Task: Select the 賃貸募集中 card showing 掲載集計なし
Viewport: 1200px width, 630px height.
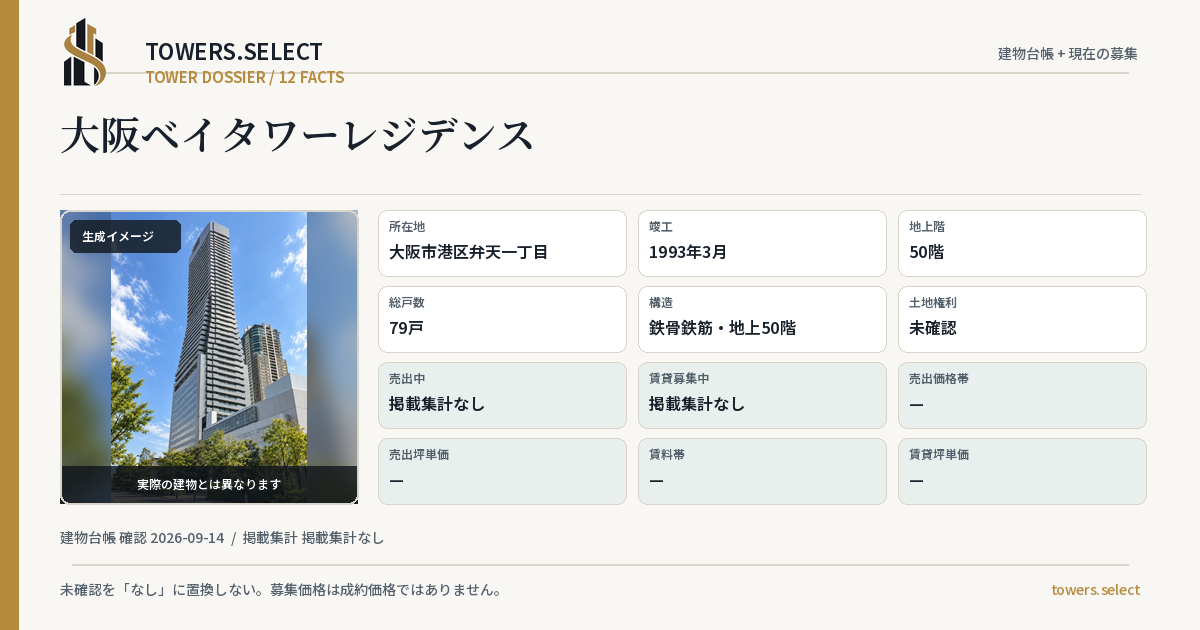Action: [762, 395]
